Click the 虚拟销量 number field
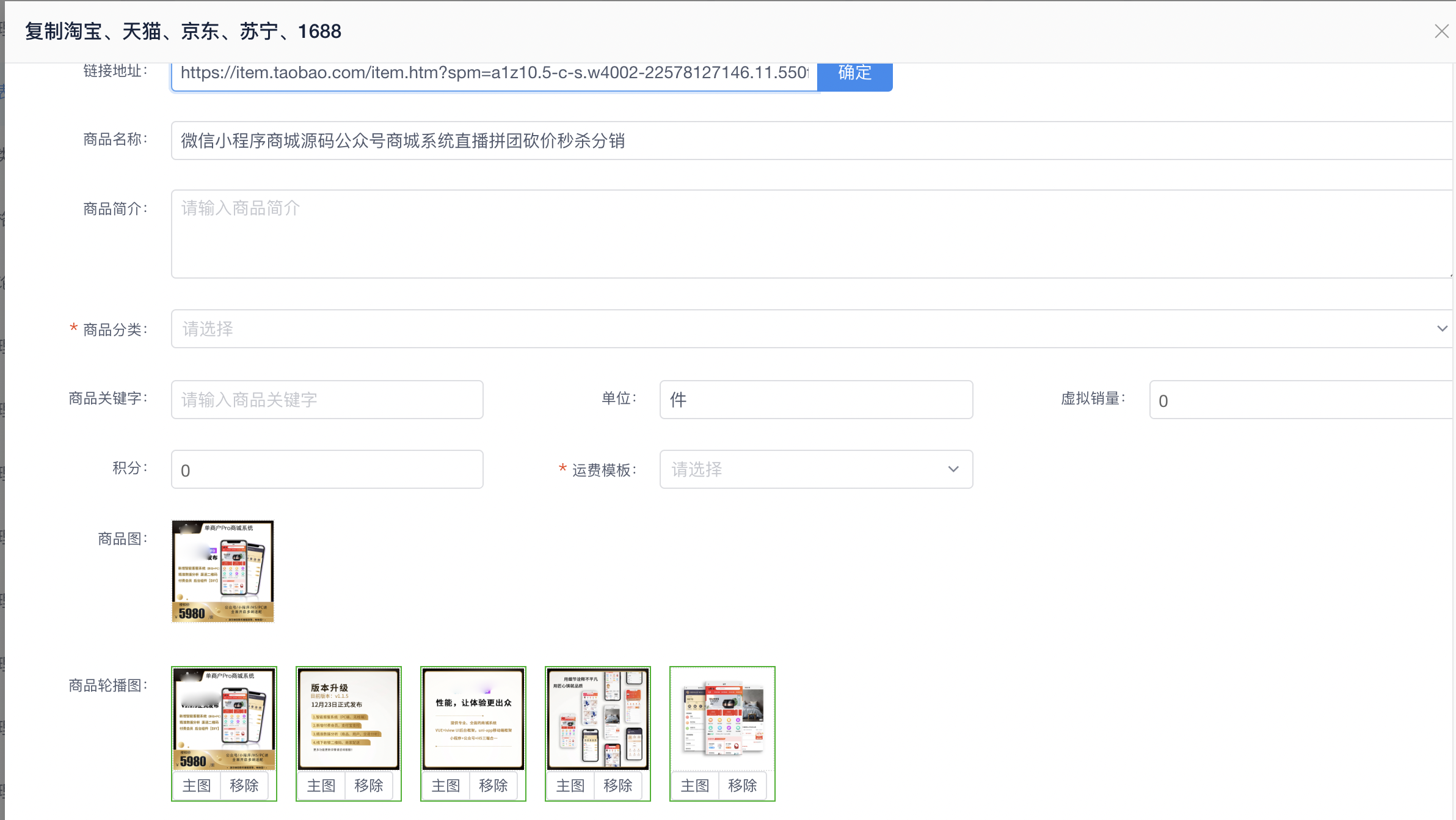The width and height of the screenshot is (1456, 820). coord(1301,400)
